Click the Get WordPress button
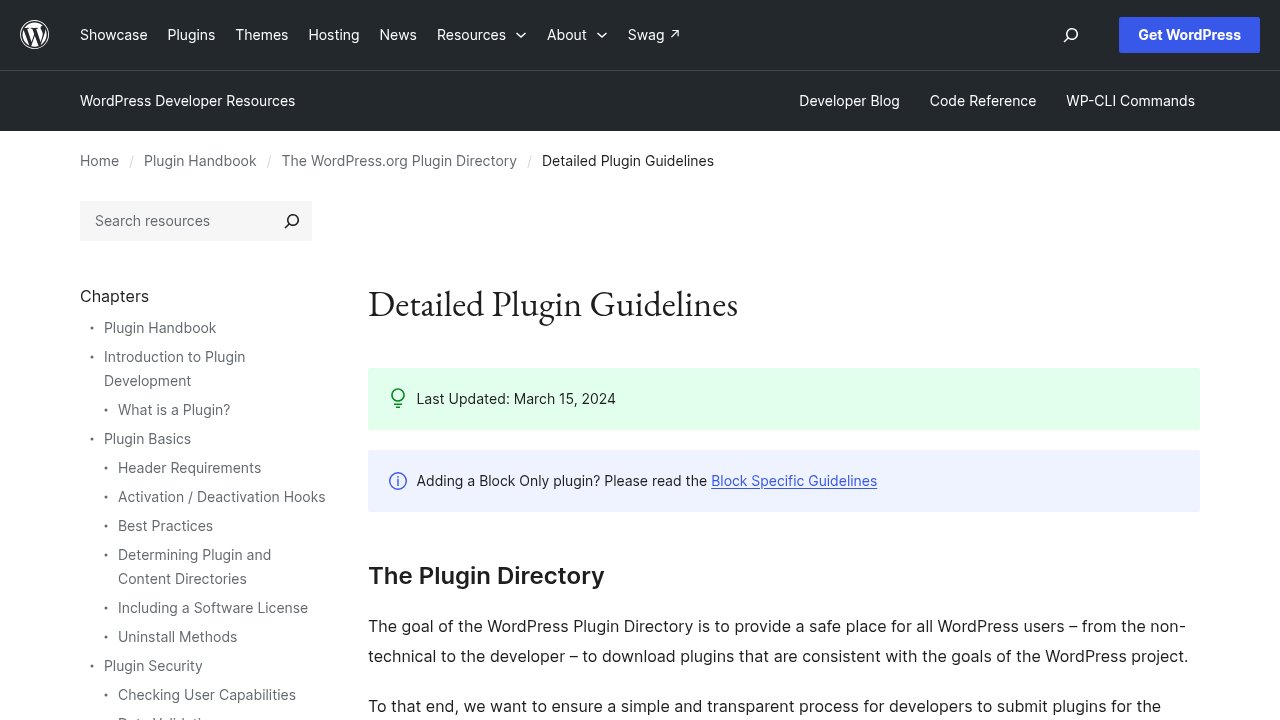1280x720 pixels. click(1189, 35)
